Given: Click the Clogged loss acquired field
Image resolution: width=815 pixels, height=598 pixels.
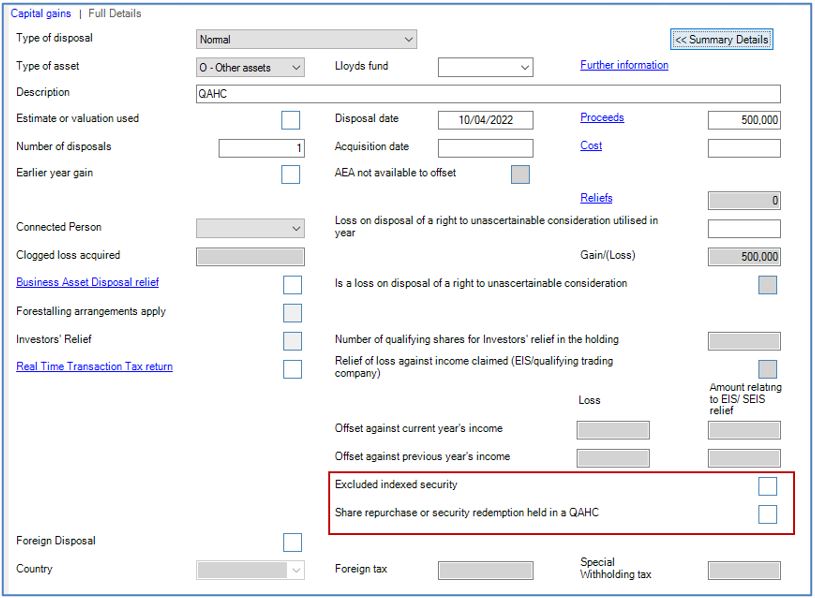Looking at the screenshot, I should pos(250,257).
